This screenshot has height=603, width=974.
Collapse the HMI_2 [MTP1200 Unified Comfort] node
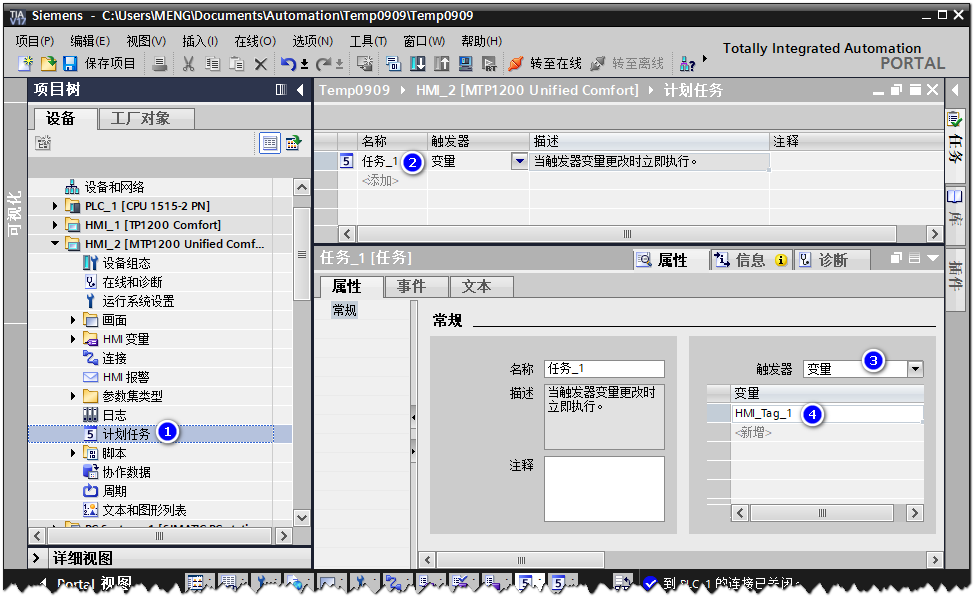[x=55, y=243]
